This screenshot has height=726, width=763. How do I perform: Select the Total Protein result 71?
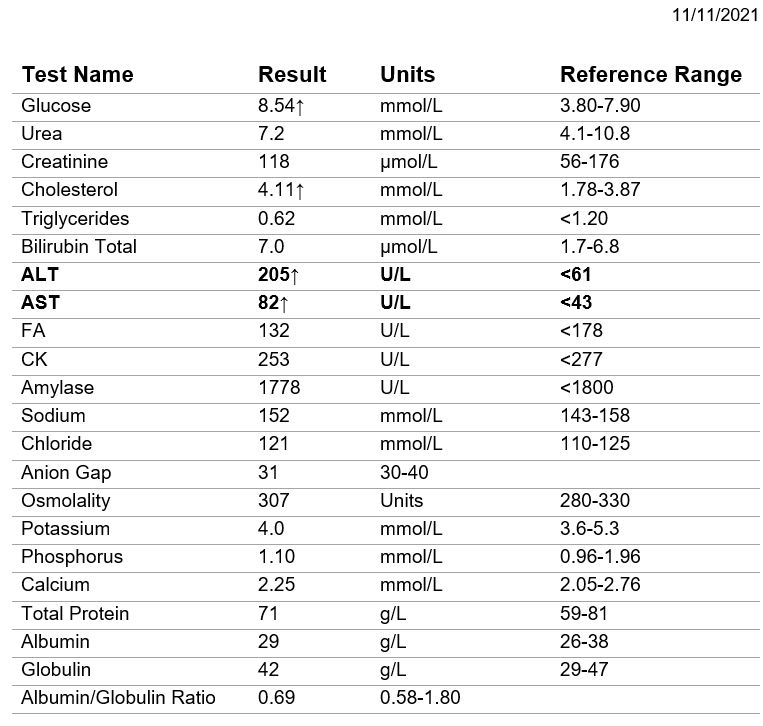268,613
